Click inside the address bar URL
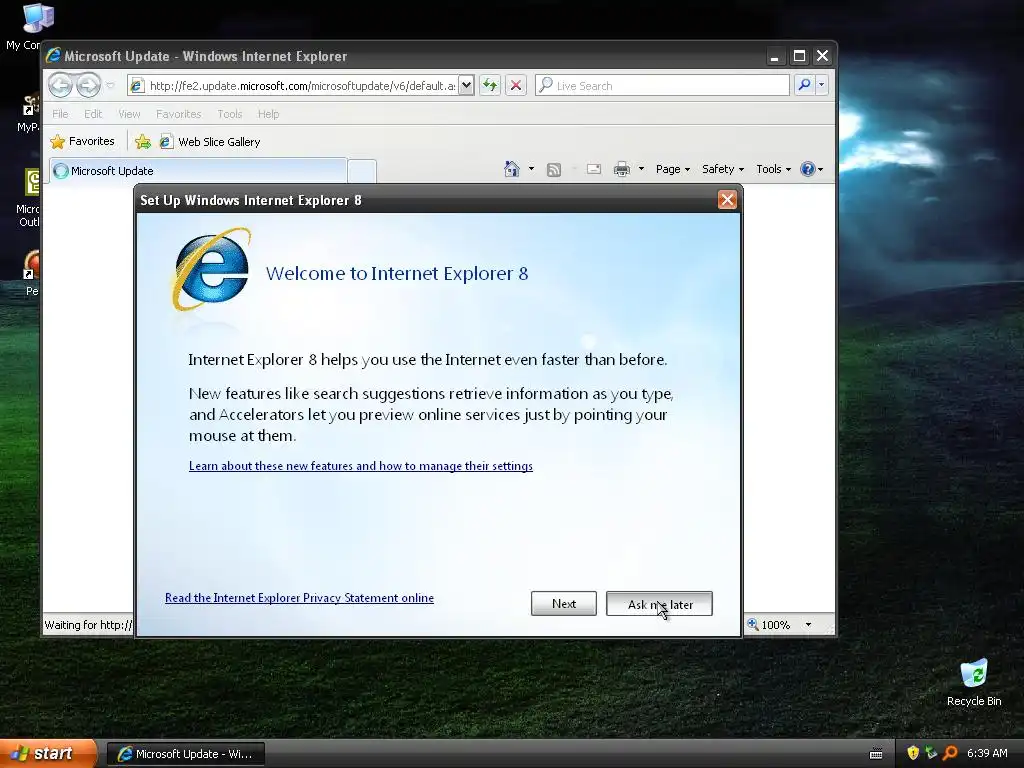1024x768 pixels. (302, 86)
